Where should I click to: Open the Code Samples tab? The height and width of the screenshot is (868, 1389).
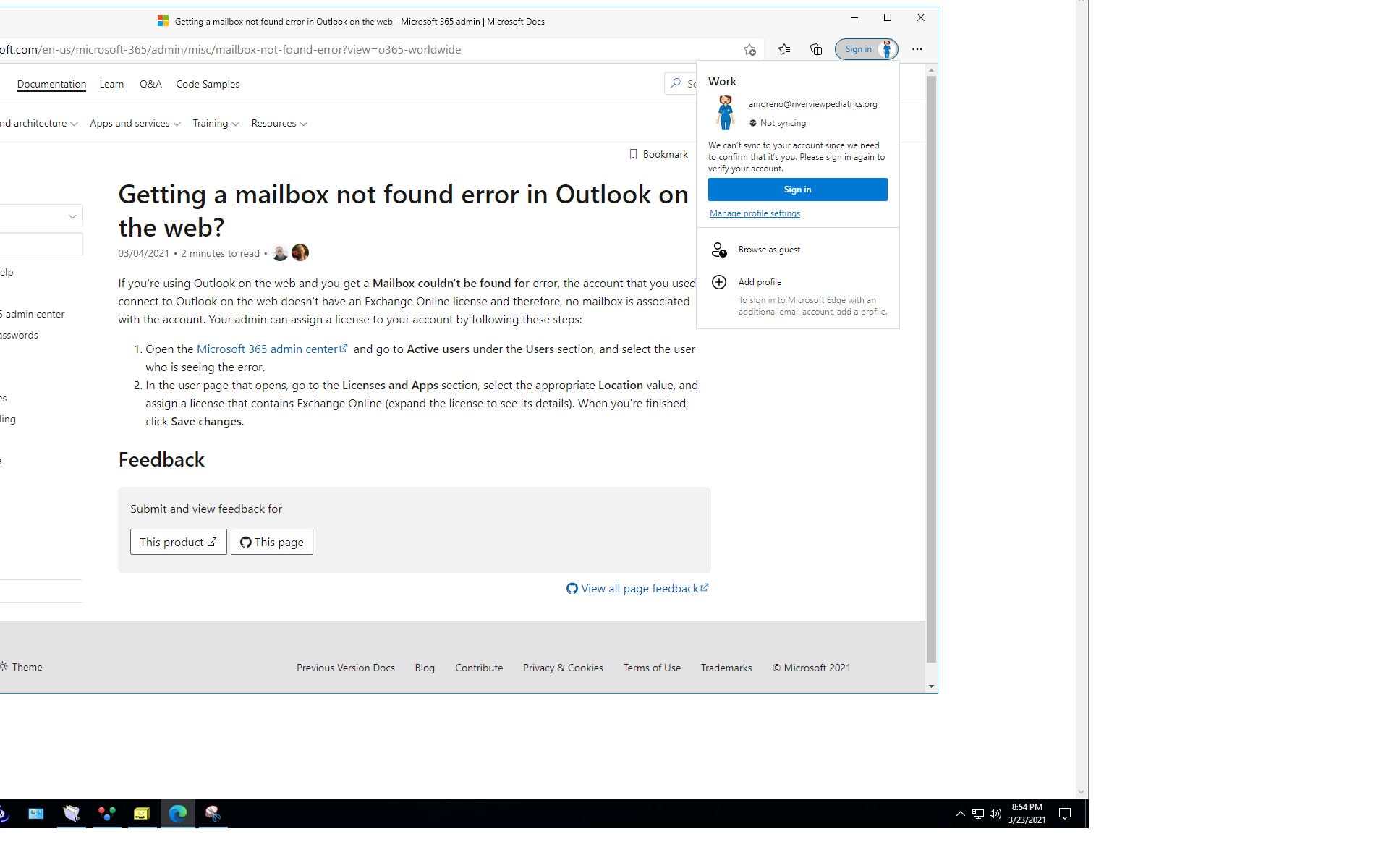208,84
